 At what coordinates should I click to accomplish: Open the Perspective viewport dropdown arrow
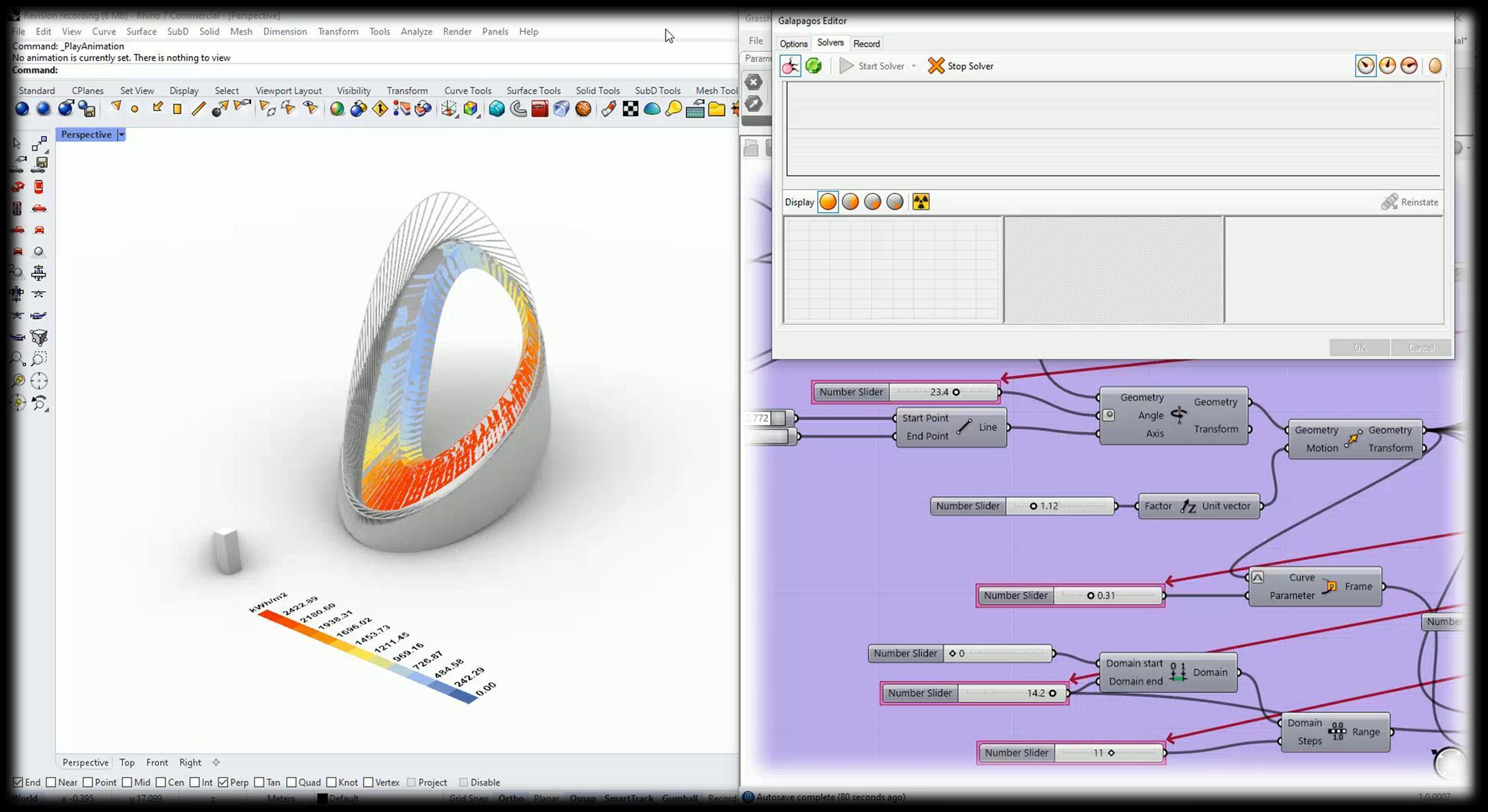pyautogui.click(x=121, y=135)
